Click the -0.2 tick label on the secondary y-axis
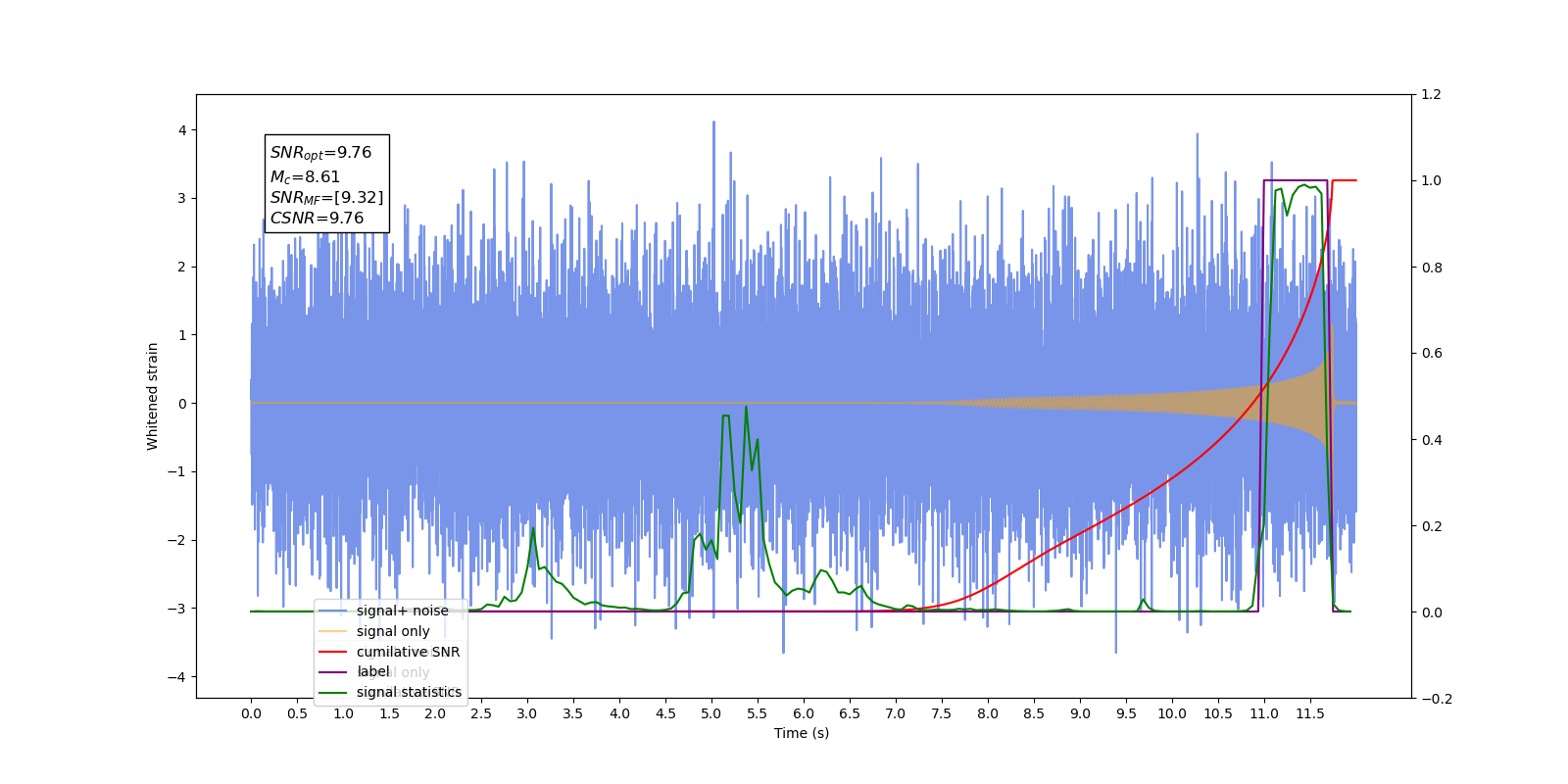 (1436, 699)
